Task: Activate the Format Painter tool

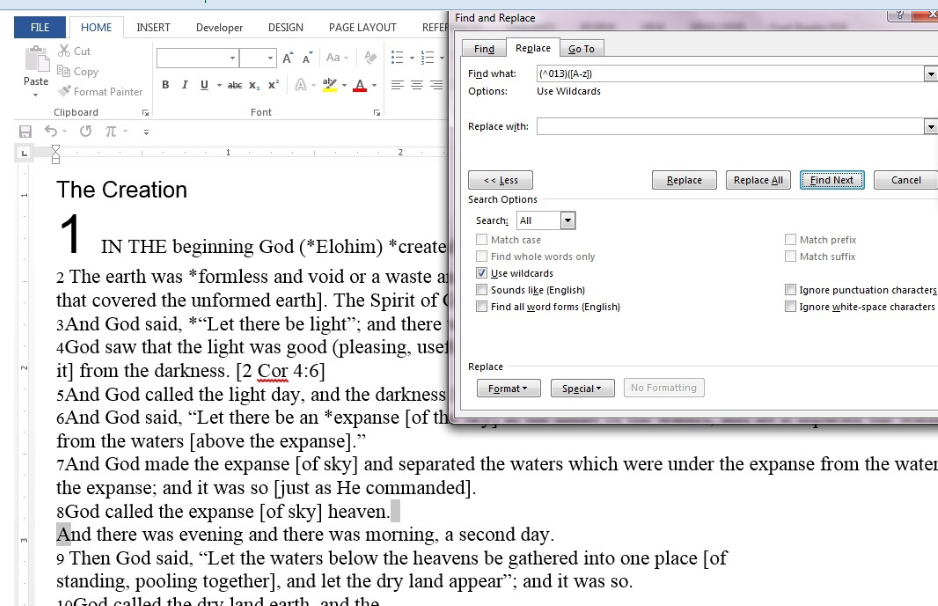Action: coord(64,92)
